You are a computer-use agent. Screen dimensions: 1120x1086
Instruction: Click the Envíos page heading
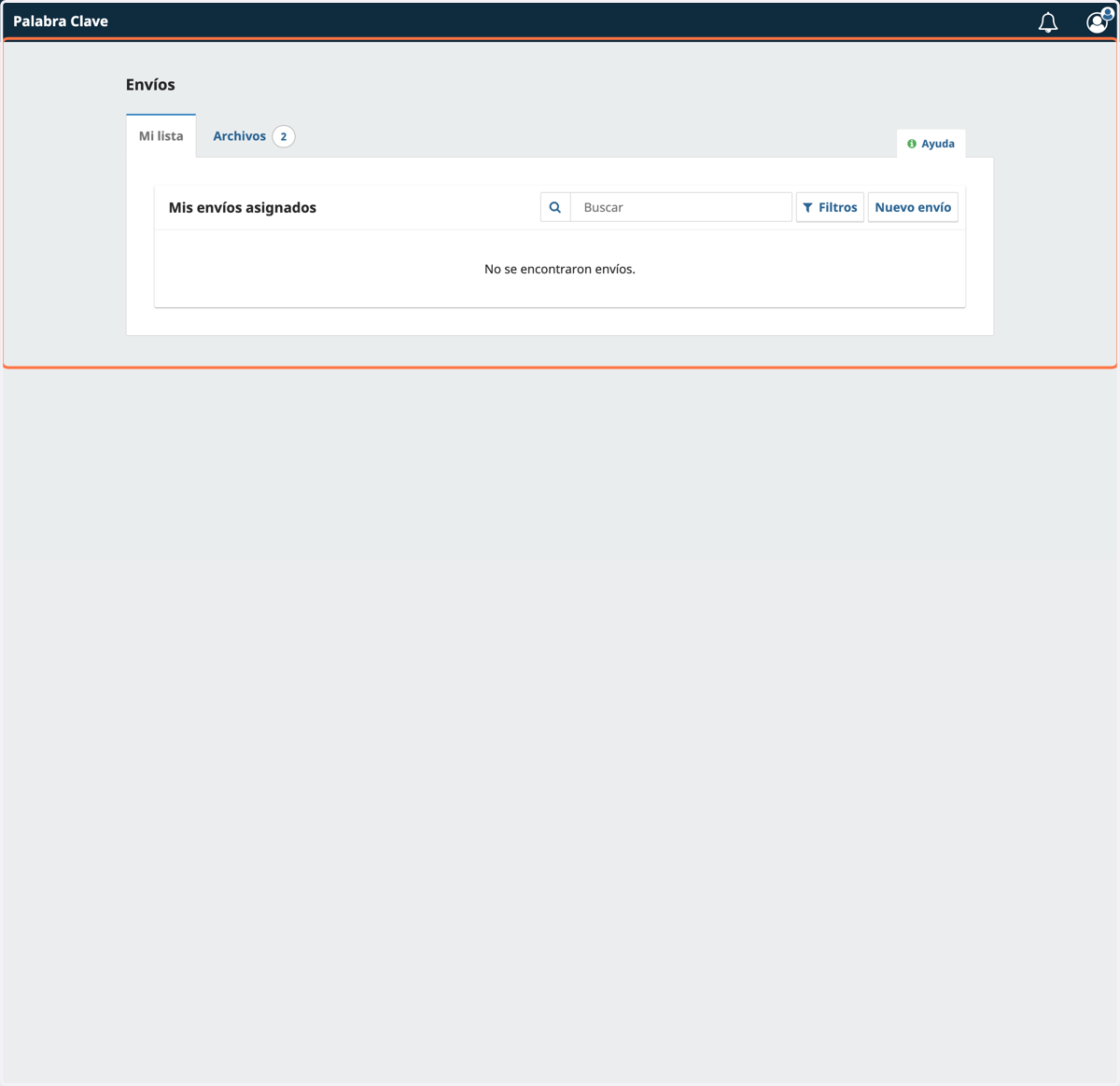click(150, 85)
